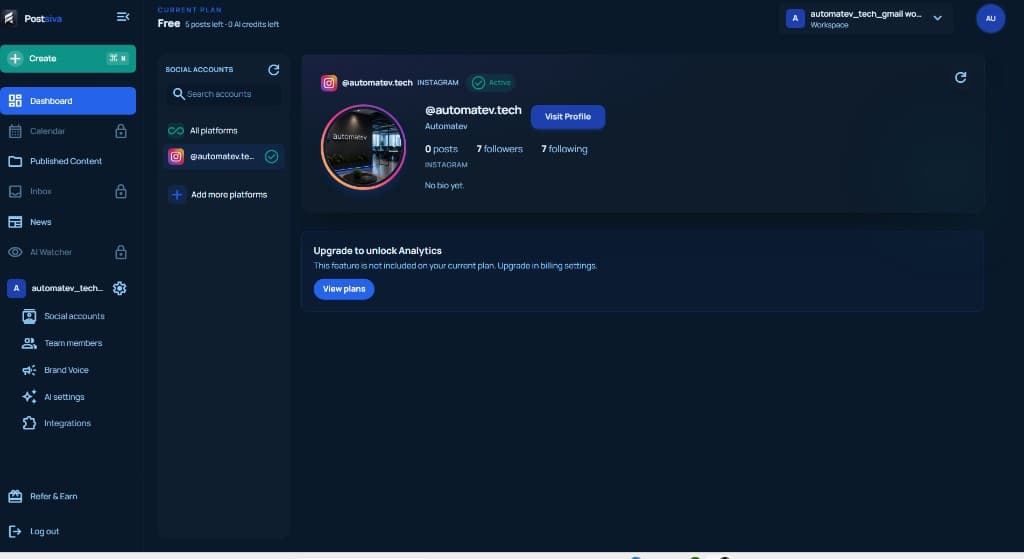Open Published Content

(x=68, y=161)
